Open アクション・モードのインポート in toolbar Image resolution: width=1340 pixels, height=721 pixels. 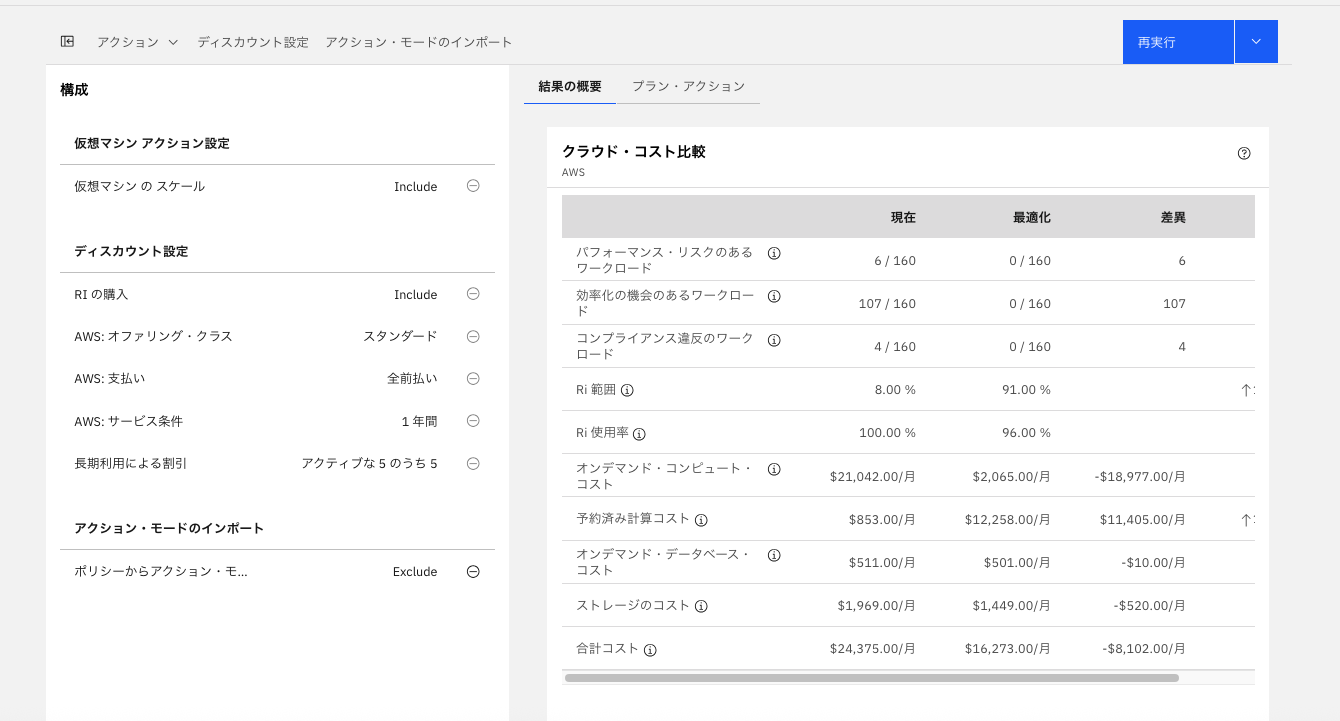point(418,42)
